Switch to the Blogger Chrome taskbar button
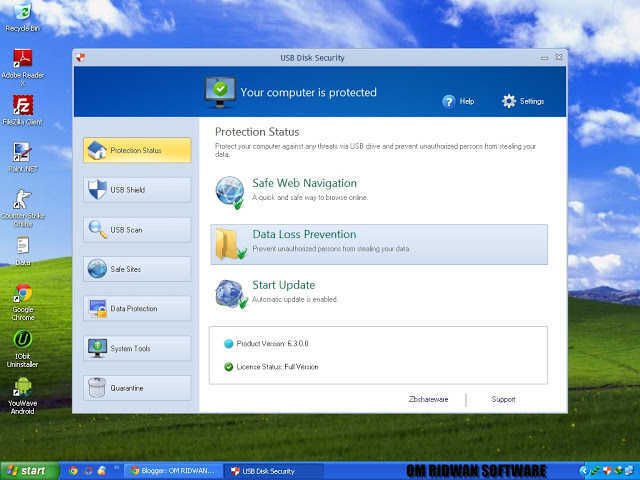 172,471
